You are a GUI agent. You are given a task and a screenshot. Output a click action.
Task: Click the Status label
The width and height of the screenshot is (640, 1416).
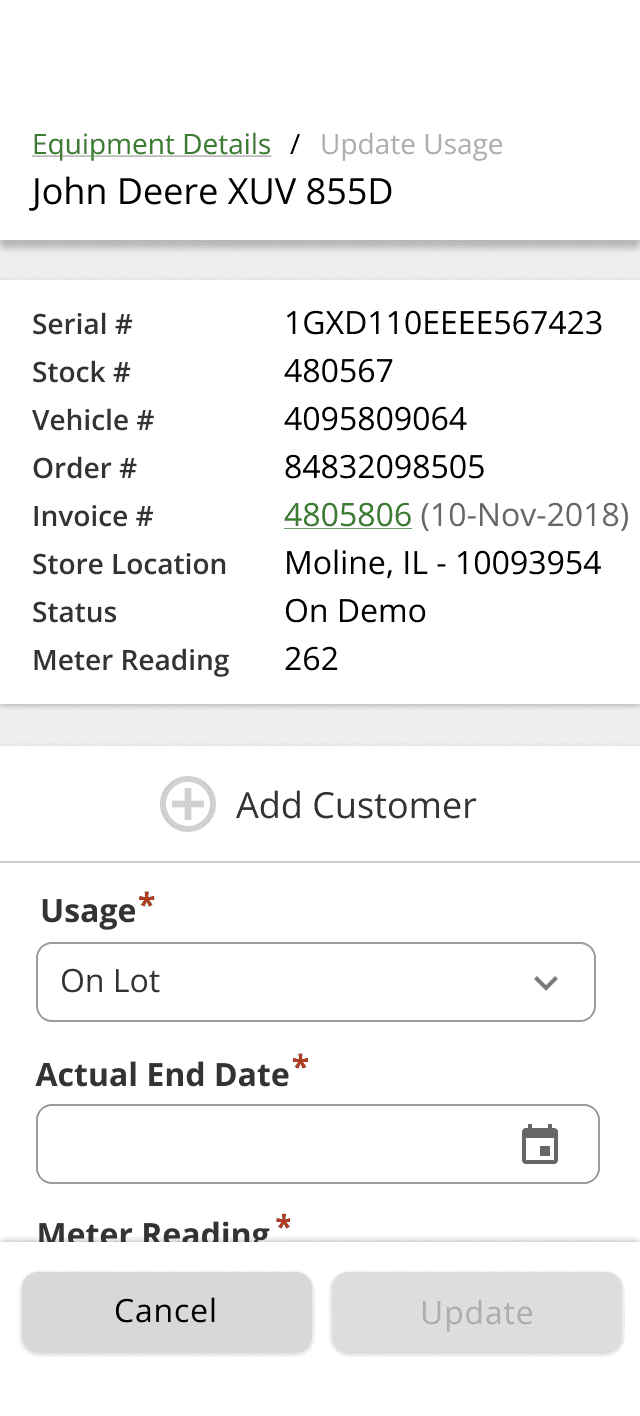coord(74,612)
